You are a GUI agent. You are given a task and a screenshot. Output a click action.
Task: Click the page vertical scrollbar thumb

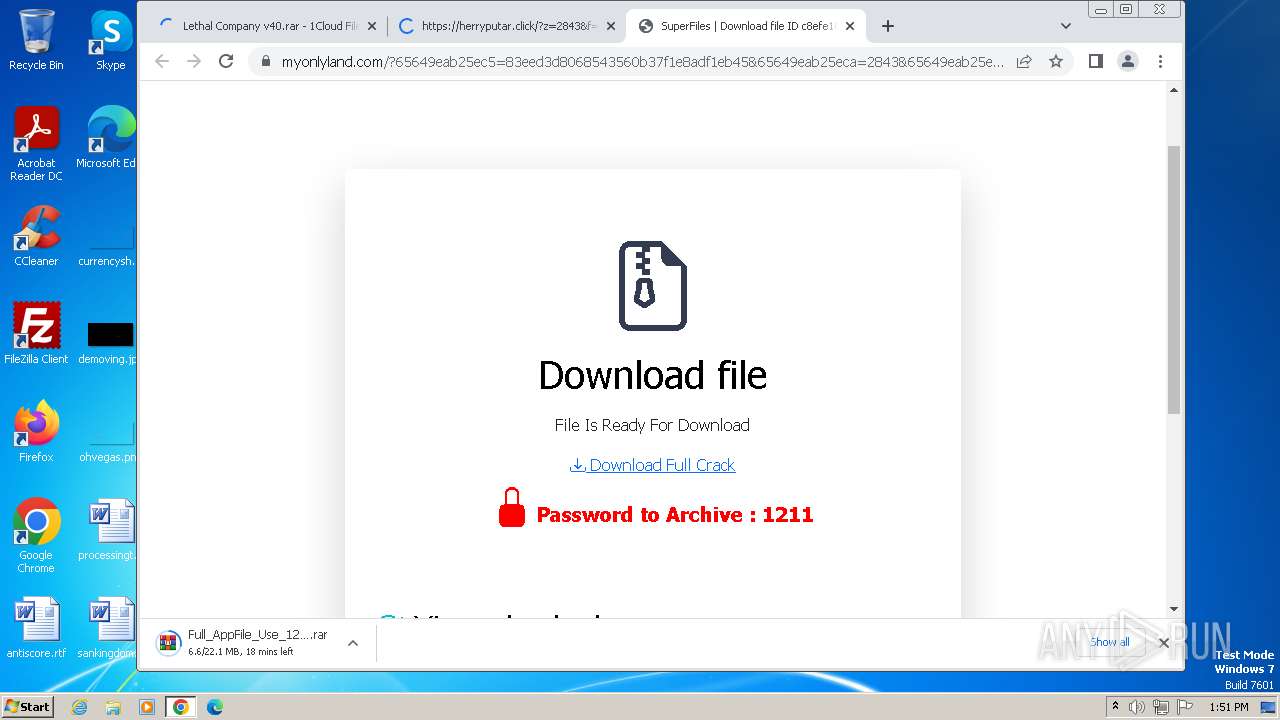(x=1174, y=280)
